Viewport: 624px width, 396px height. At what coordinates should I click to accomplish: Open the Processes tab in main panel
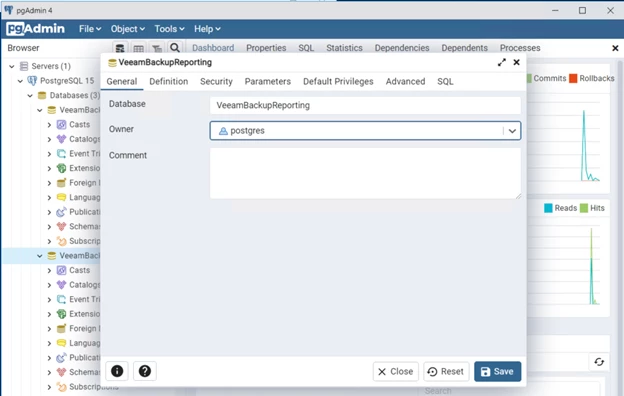(520, 48)
